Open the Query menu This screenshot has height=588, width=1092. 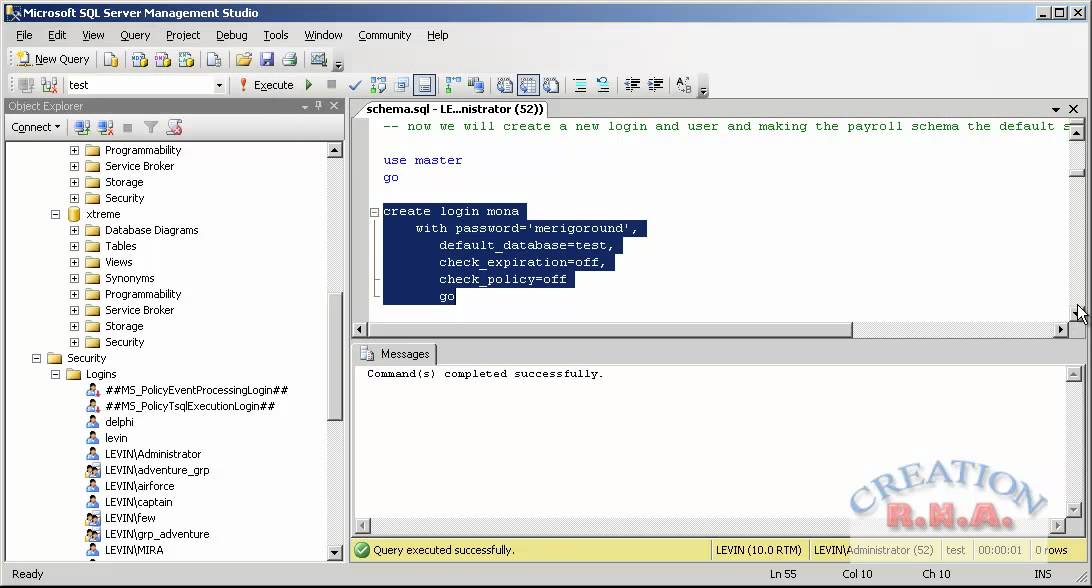[134, 35]
